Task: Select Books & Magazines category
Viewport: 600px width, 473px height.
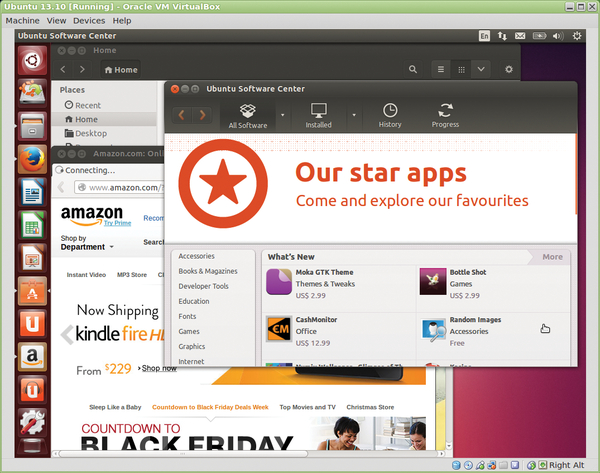Action: click(208, 271)
